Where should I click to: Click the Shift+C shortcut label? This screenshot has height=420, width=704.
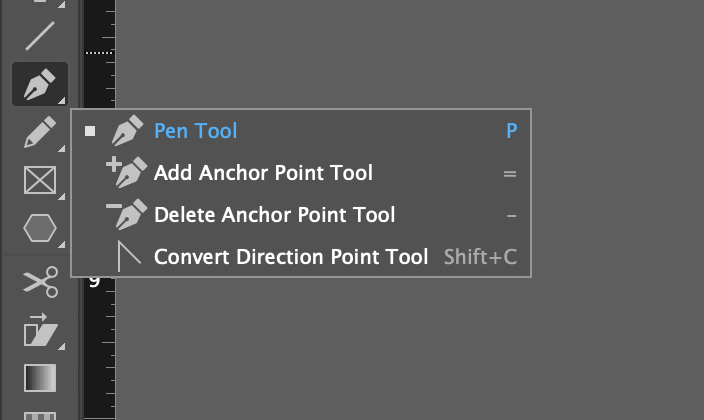(x=480, y=257)
